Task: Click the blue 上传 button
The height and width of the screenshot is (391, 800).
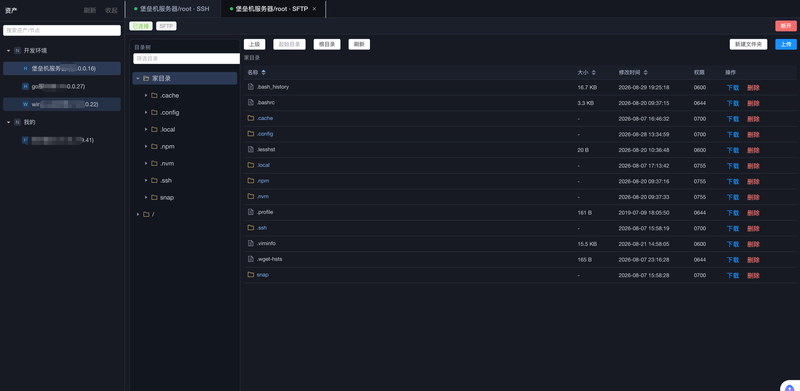Action: click(786, 44)
